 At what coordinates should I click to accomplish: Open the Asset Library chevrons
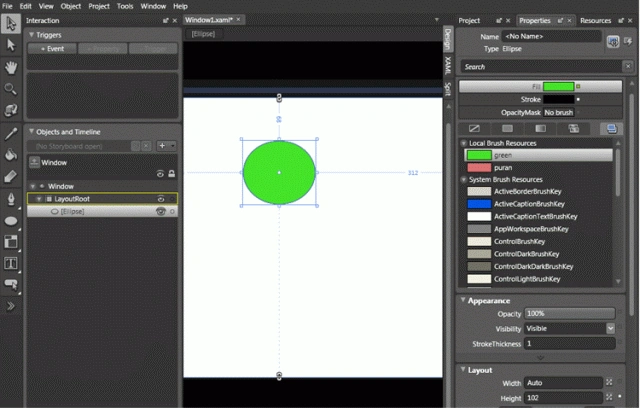tap(11, 306)
